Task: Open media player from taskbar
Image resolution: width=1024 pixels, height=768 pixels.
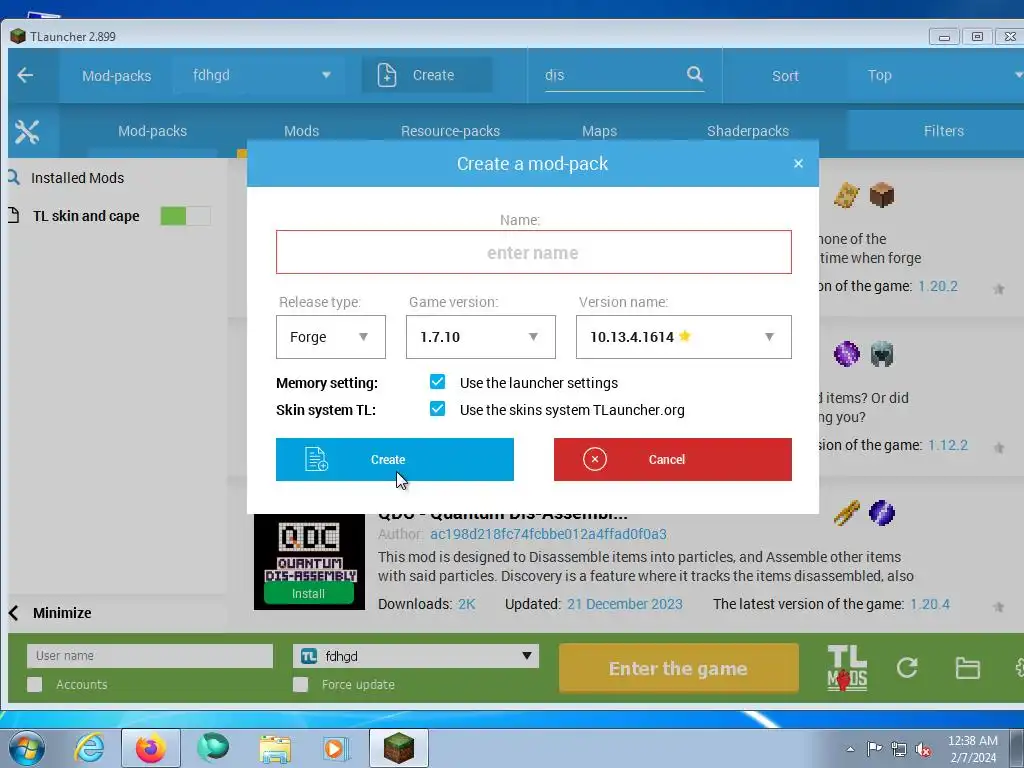Action: (336, 748)
